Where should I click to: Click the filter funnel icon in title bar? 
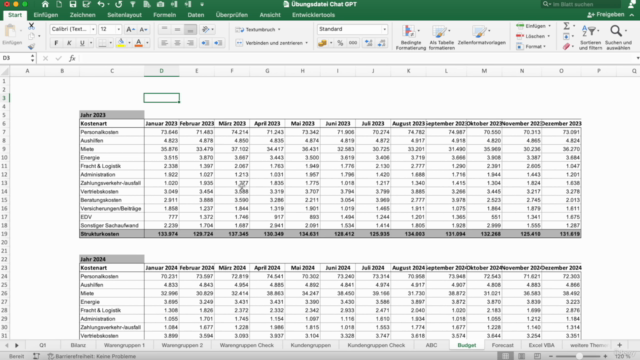click(x=133, y=4)
